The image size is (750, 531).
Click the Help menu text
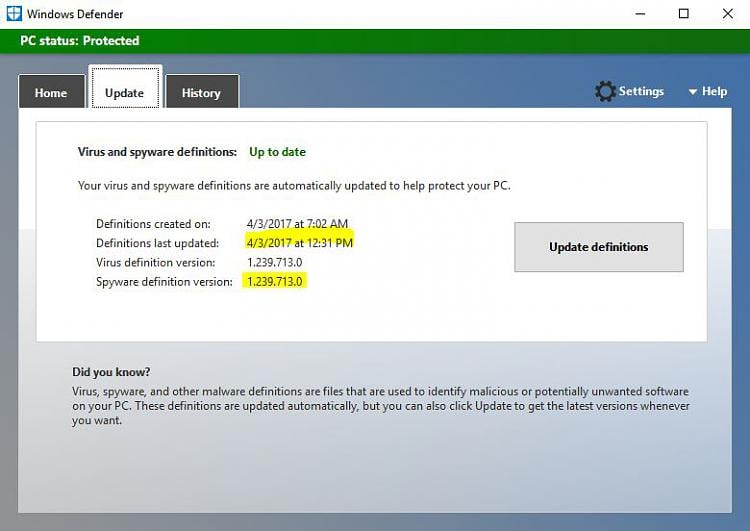pyautogui.click(x=714, y=91)
